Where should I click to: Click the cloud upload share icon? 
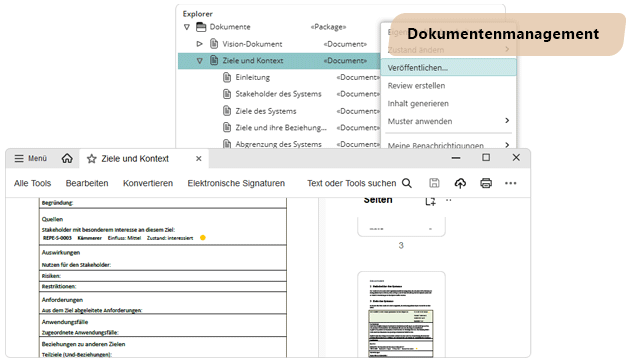pyautogui.click(x=460, y=183)
